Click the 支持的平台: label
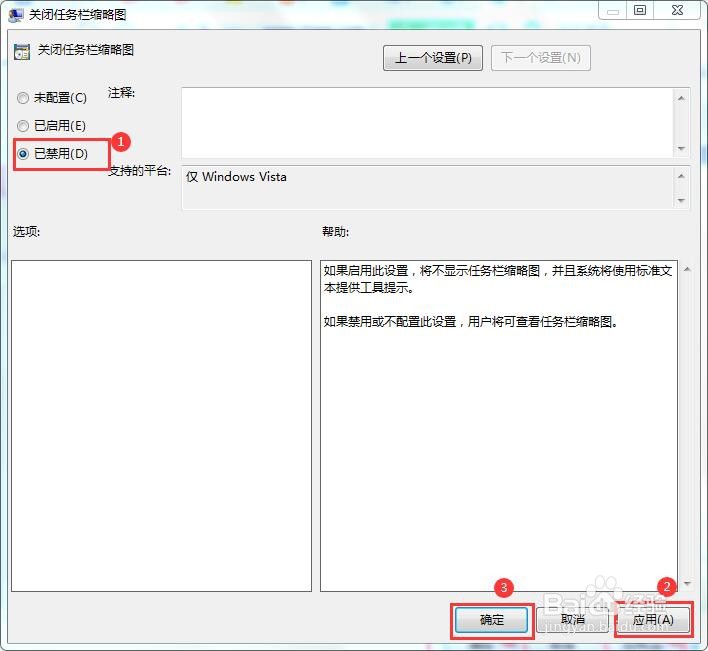Image resolution: width=708 pixels, height=651 pixels. point(140,171)
